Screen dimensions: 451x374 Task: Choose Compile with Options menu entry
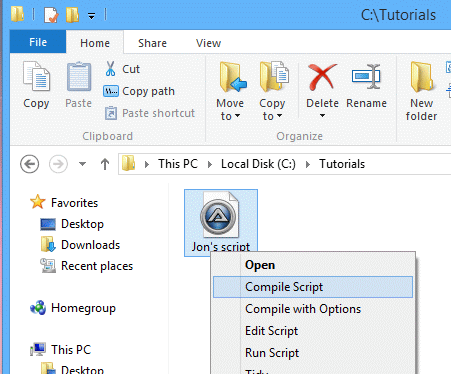coord(313,309)
